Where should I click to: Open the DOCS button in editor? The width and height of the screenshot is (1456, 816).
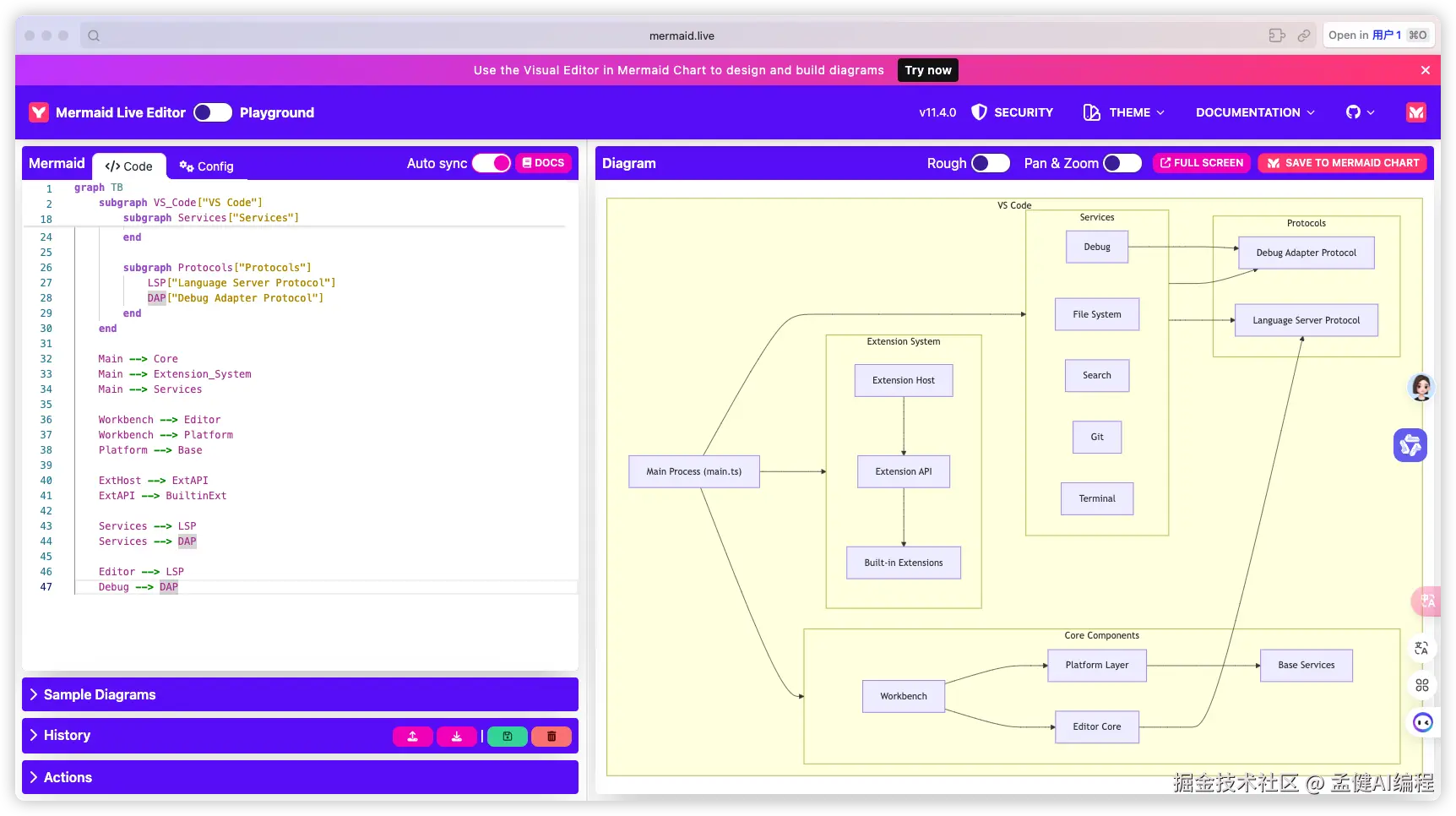(x=543, y=163)
